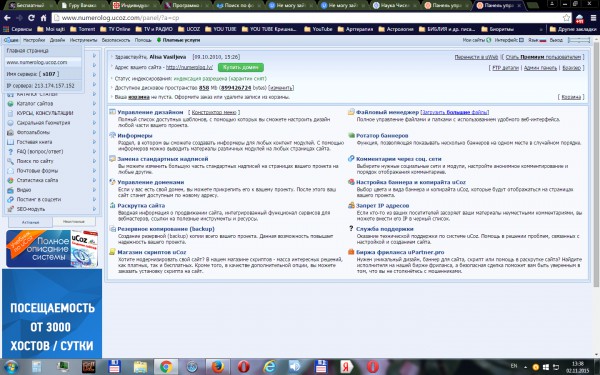
Task: Open Chrome menu hamburger icon
Action: click(593, 18)
